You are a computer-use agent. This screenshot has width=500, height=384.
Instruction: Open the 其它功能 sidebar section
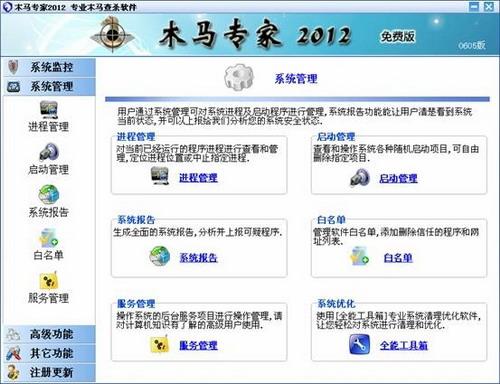pyautogui.click(x=49, y=353)
